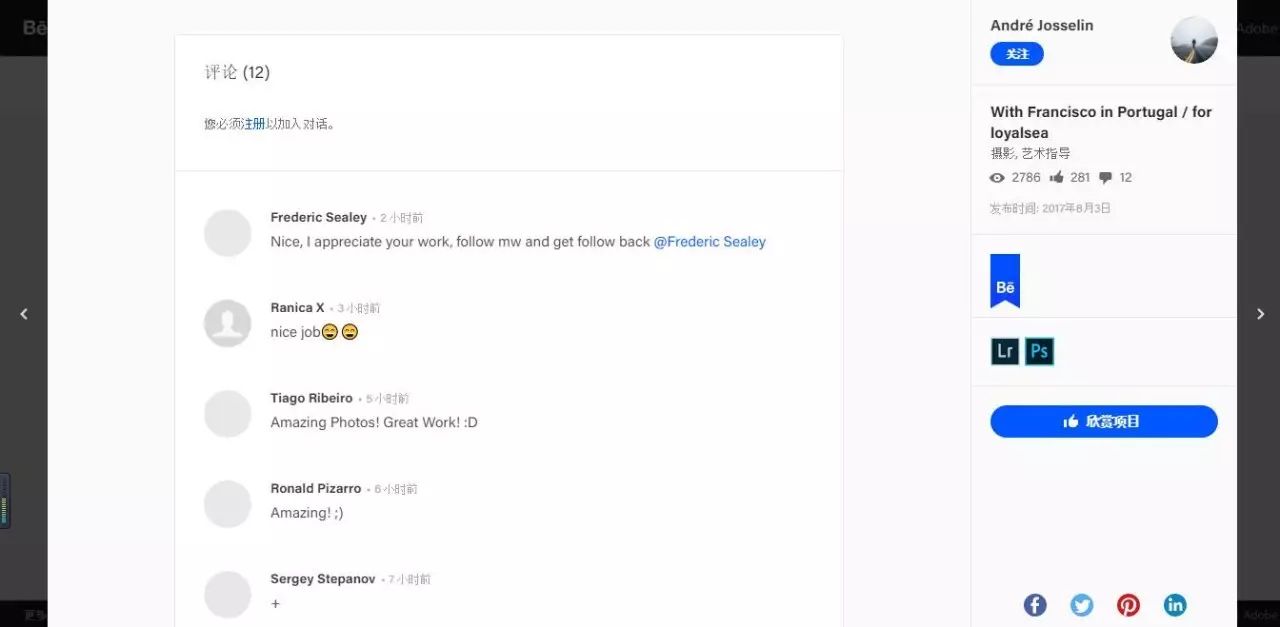Open Ronald Pizarro commenter name
Image resolution: width=1280 pixels, height=627 pixels.
coord(316,488)
